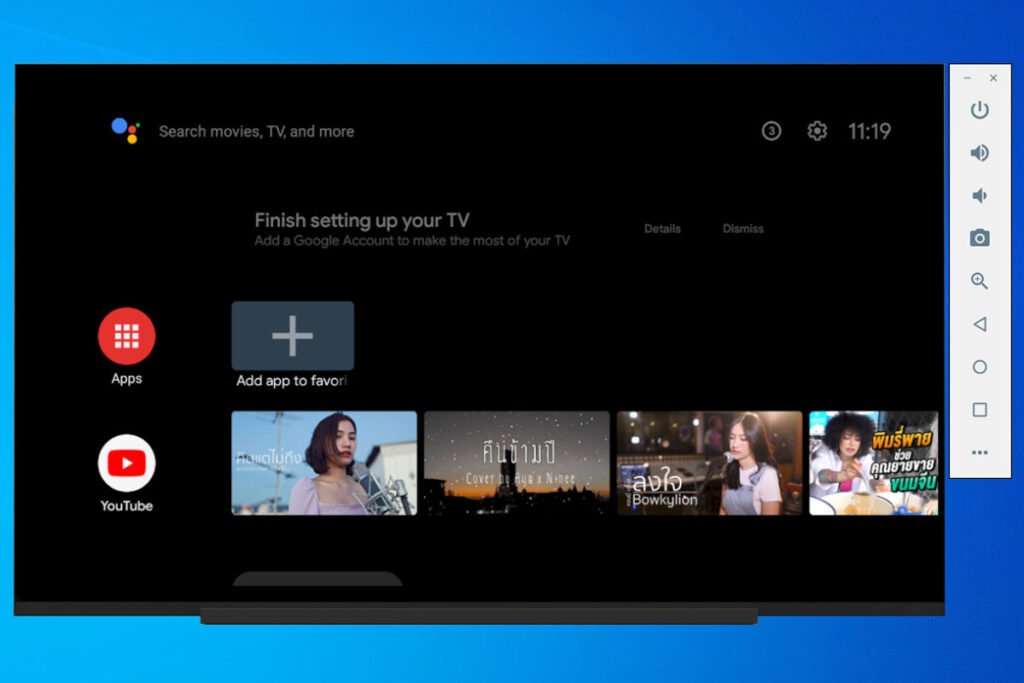Click the search movies and TV field
The image size is (1024, 683).
(256, 131)
